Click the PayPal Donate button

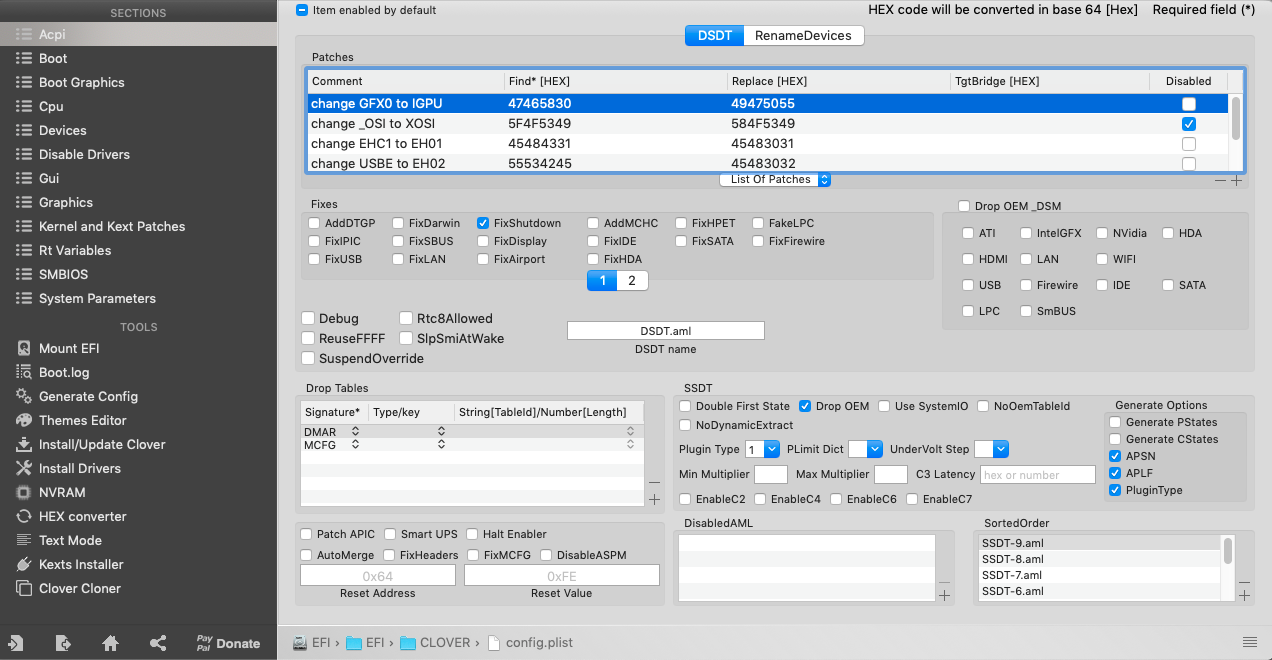(227, 643)
